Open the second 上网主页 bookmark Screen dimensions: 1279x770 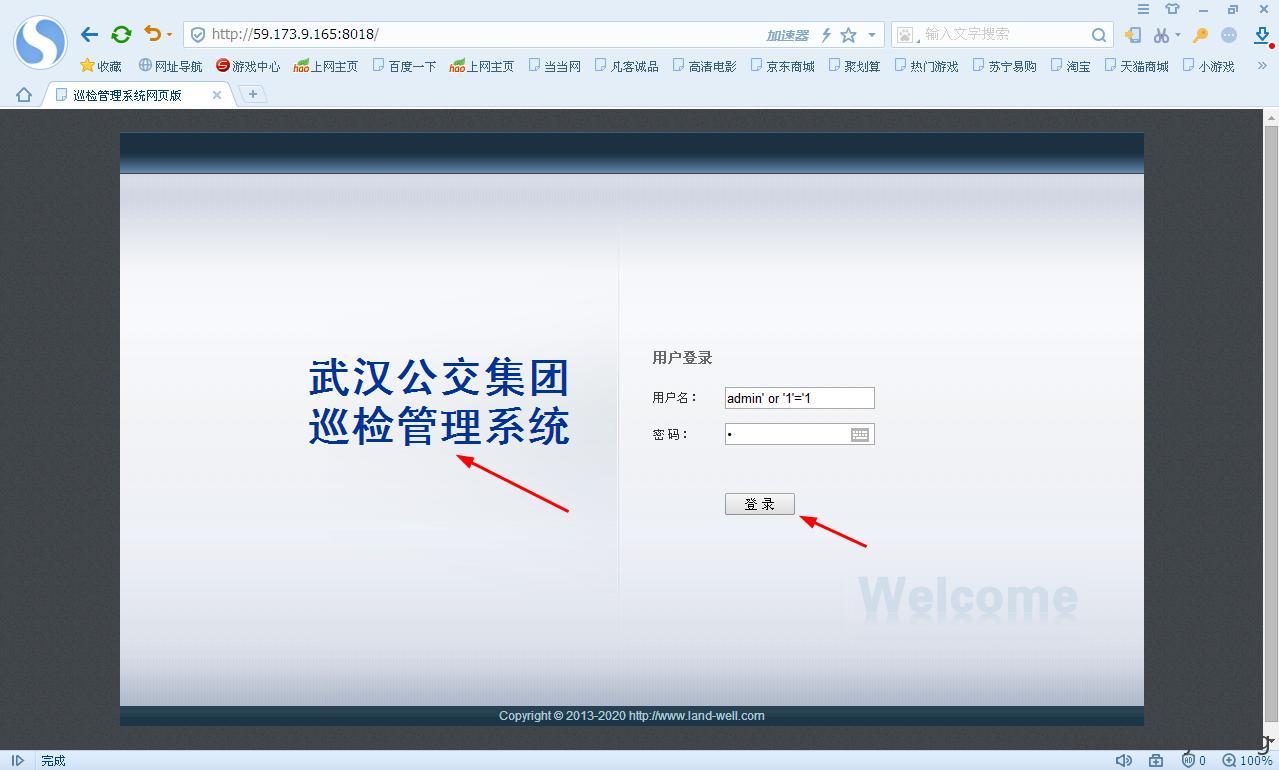point(482,66)
